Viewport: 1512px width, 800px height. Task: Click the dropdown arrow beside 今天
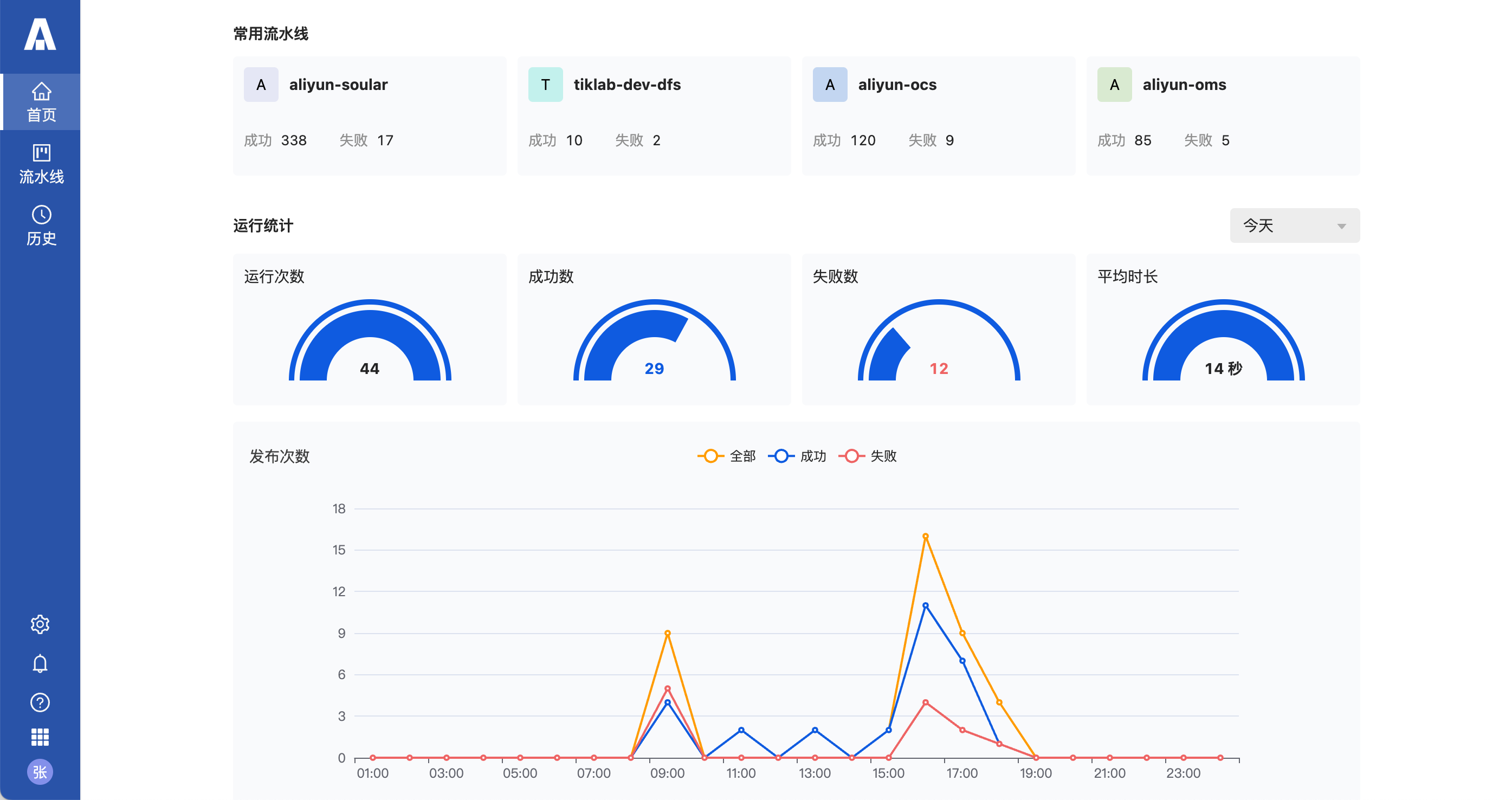1341,226
